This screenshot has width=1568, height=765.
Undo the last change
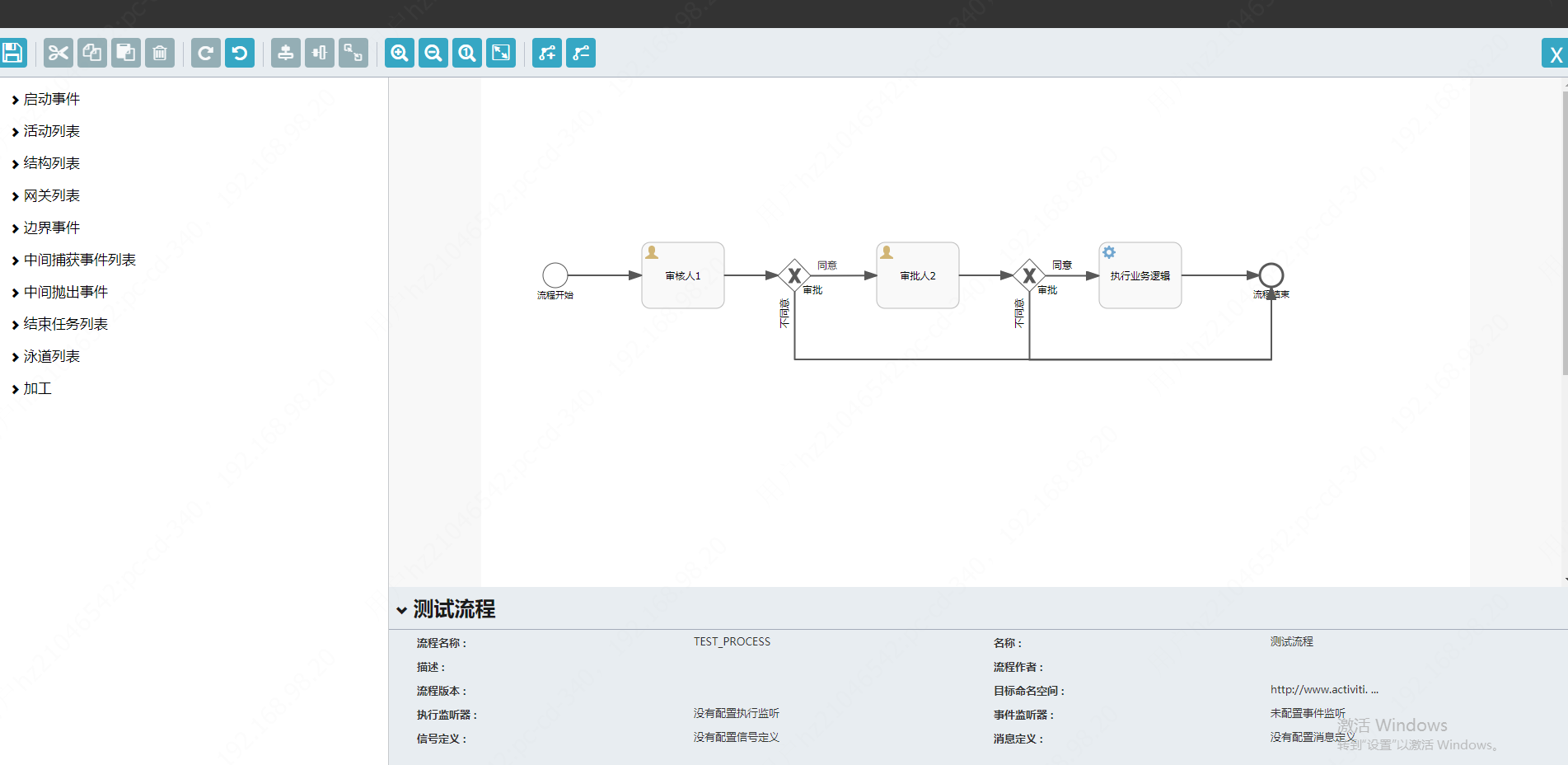click(239, 53)
